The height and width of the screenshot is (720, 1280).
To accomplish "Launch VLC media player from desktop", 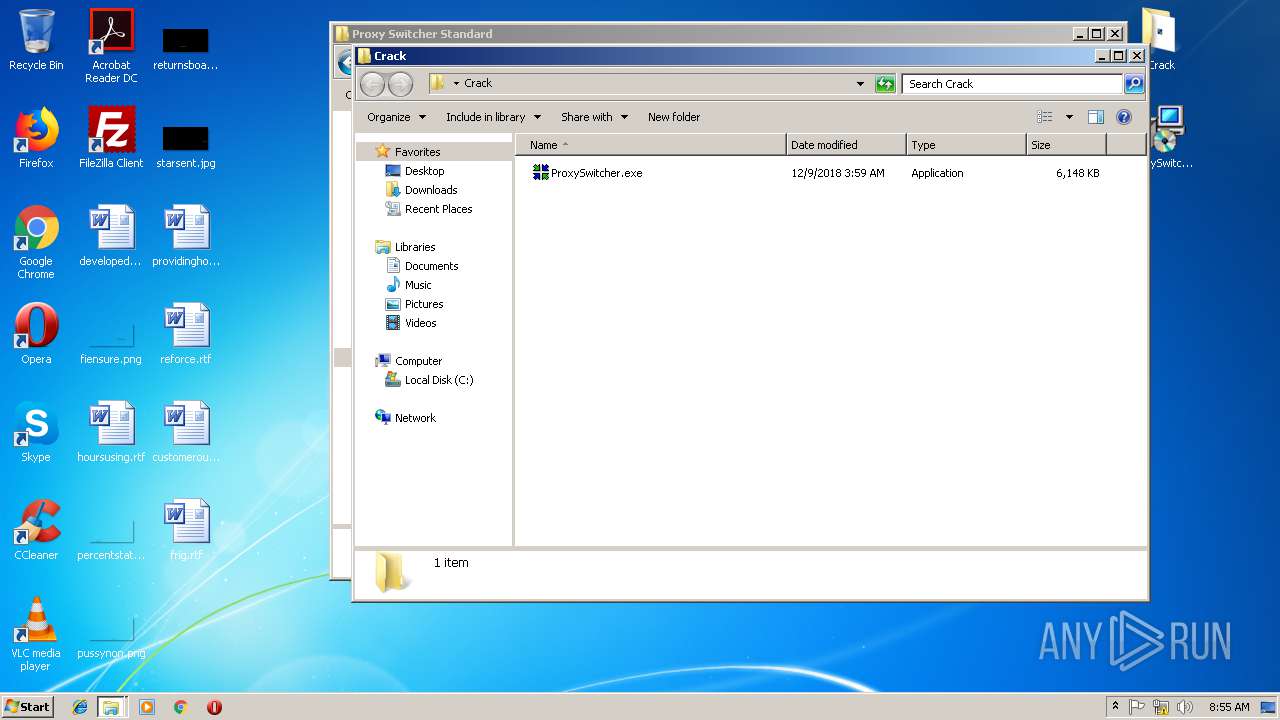I will [36, 634].
